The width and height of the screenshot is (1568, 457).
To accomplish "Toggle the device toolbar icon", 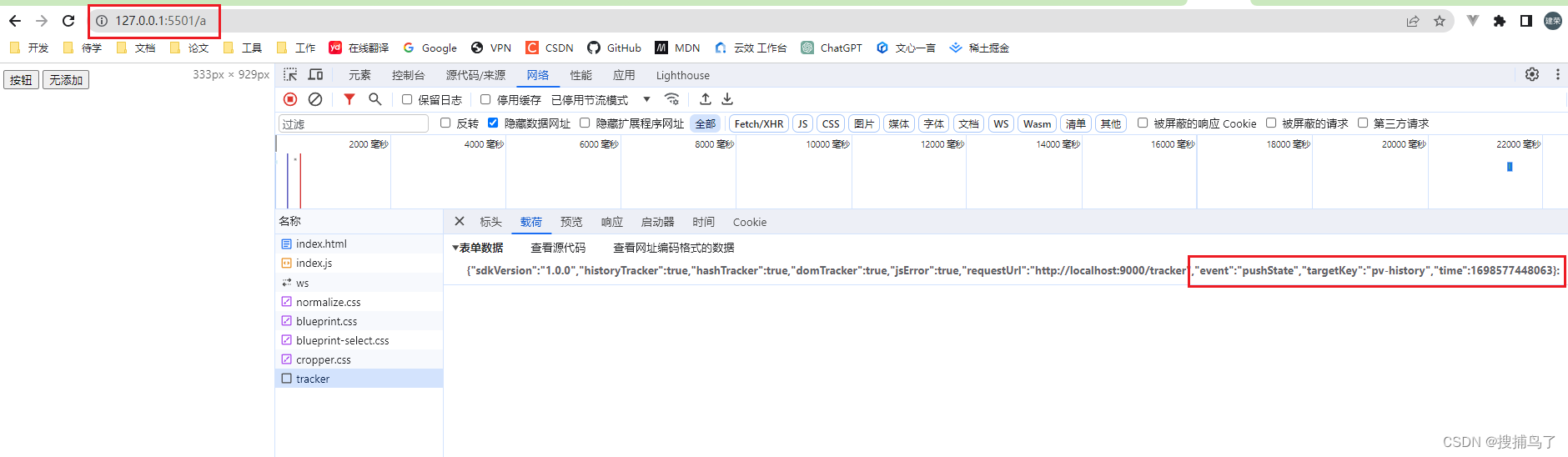I will pos(315,75).
